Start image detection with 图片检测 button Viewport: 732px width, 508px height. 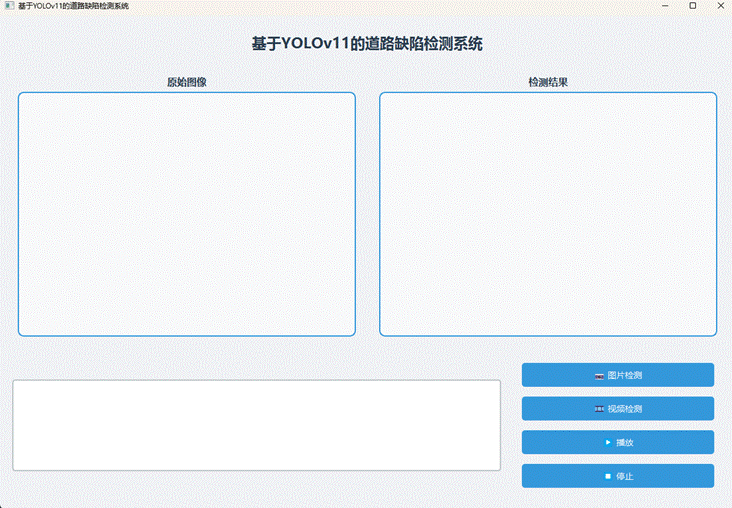click(618, 375)
